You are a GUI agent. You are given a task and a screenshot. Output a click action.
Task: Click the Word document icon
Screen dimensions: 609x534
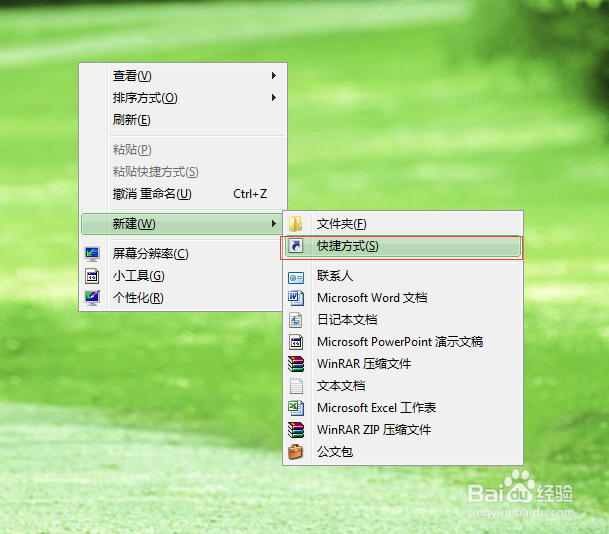click(296, 298)
